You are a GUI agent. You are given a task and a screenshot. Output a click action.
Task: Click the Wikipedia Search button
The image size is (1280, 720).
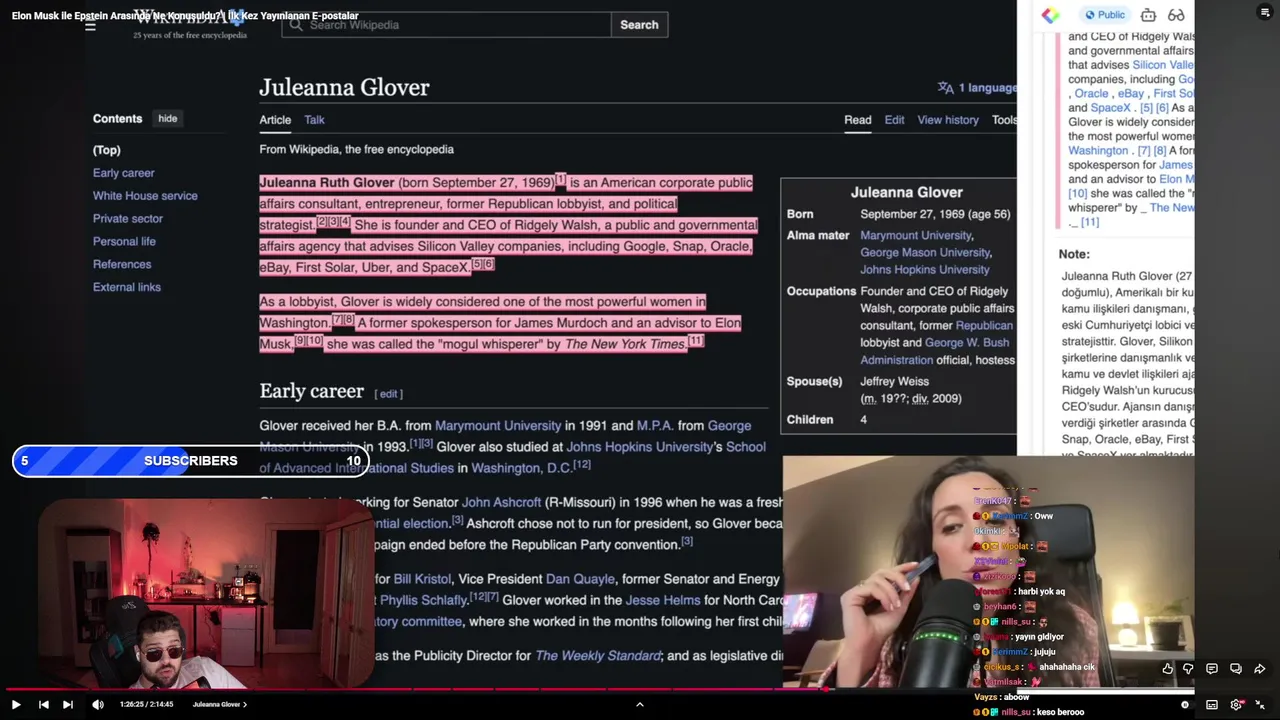point(639,25)
